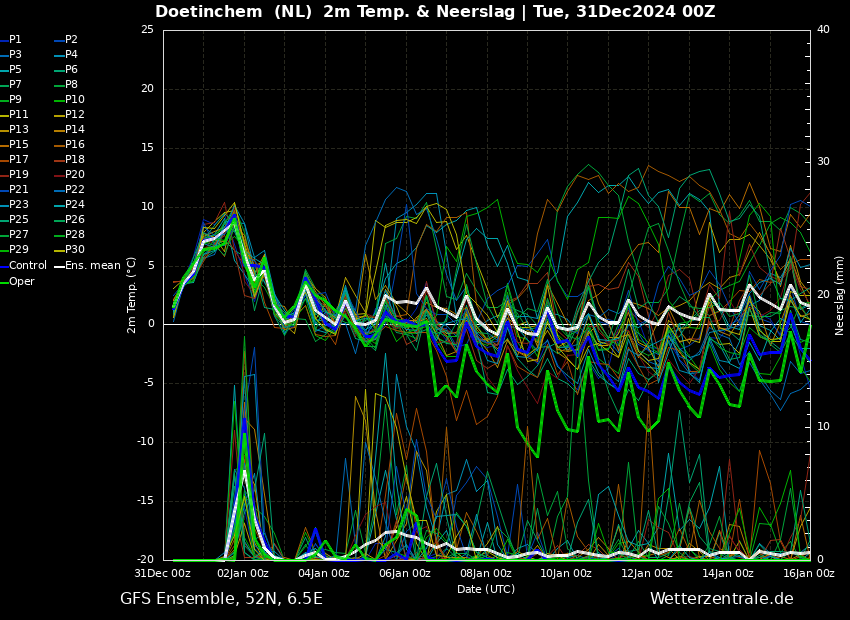Pick the P10 member in the legend
Image resolution: width=850 pixels, height=620 pixels.
(74, 100)
